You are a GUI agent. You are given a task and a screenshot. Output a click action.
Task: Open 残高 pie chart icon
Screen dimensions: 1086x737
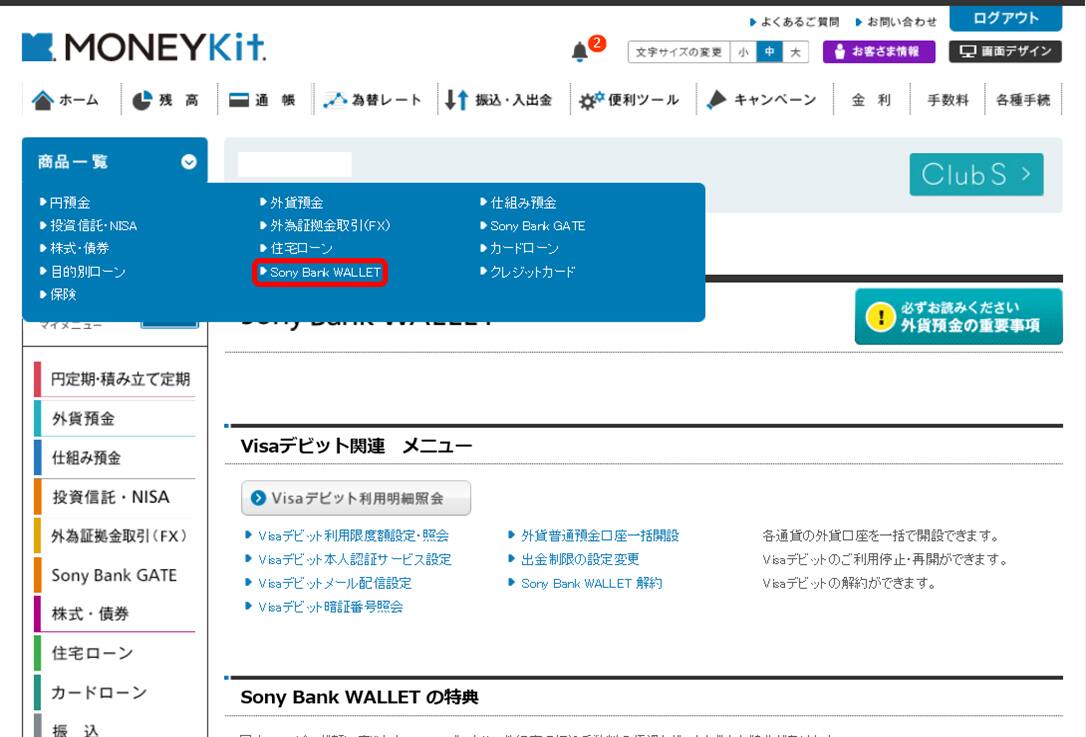coord(142,100)
